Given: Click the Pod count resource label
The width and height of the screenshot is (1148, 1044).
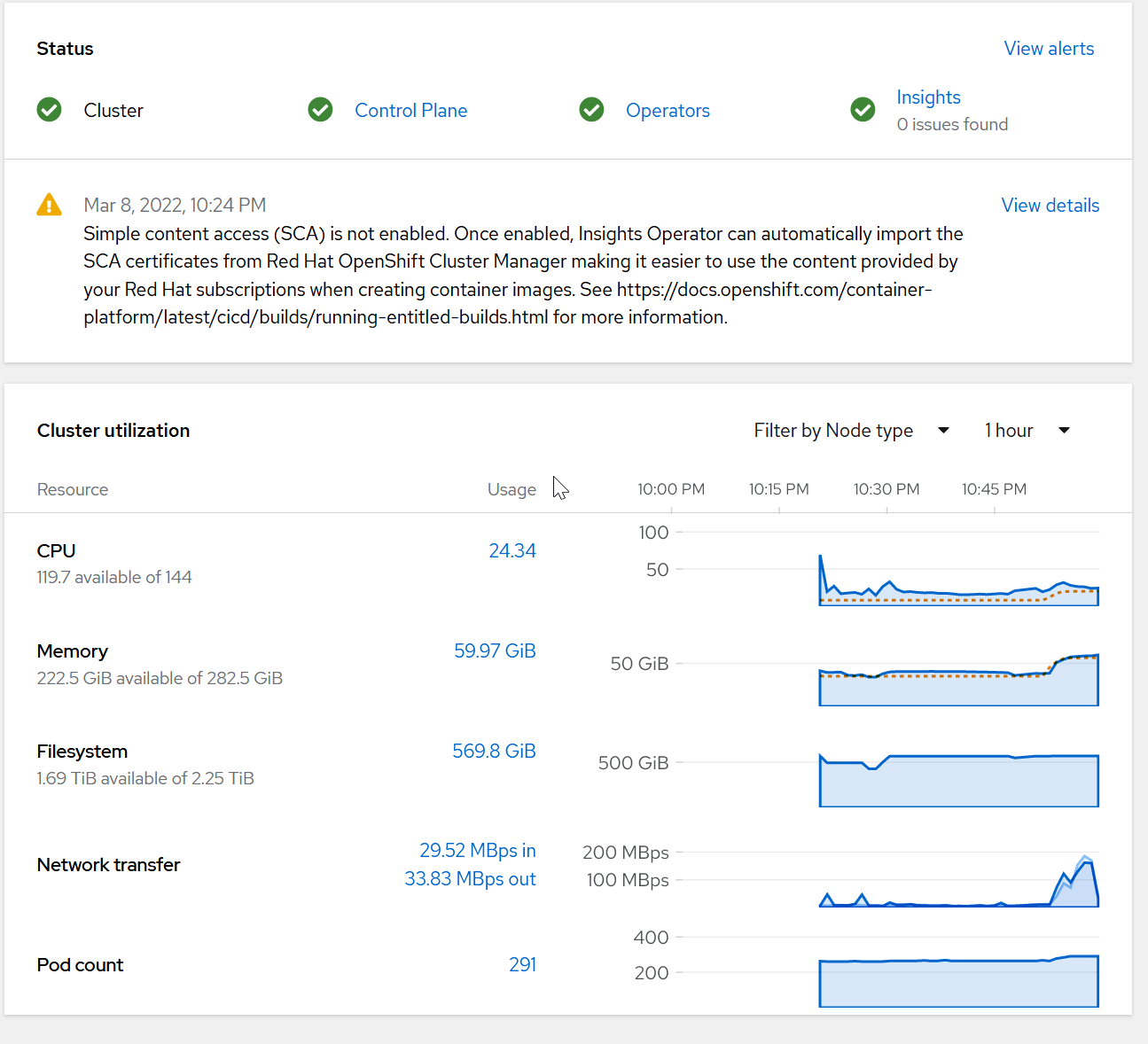Looking at the screenshot, I should pyautogui.click(x=80, y=965).
